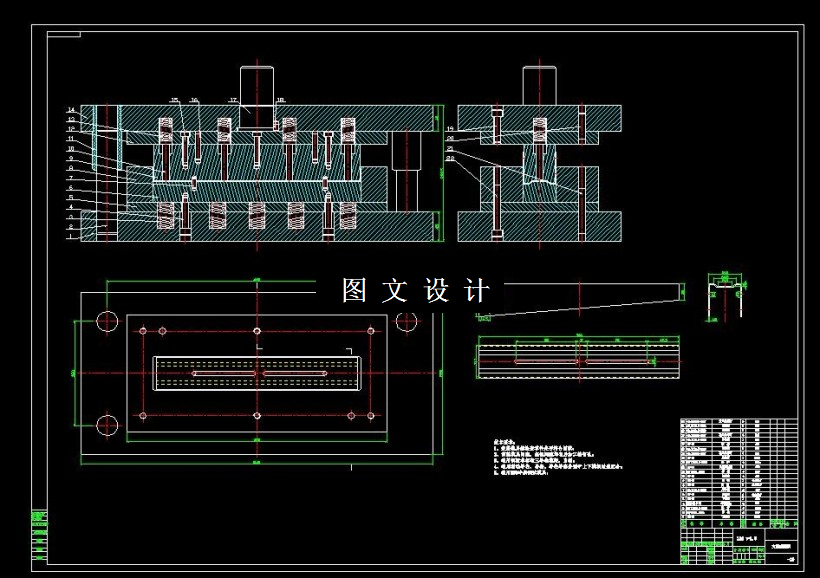Pick upper-right guide pillar circle in plan view

click(x=406, y=321)
